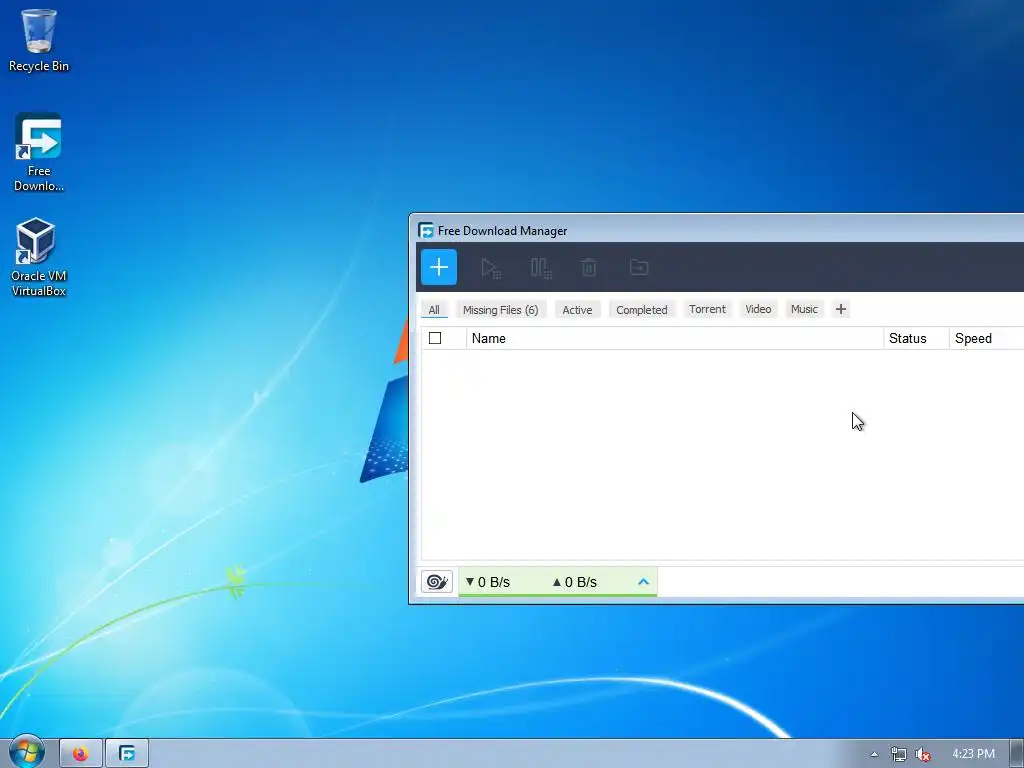Image resolution: width=1024 pixels, height=768 pixels.
Task: Switch to the Active tab
Action: (x=577, y=310)
